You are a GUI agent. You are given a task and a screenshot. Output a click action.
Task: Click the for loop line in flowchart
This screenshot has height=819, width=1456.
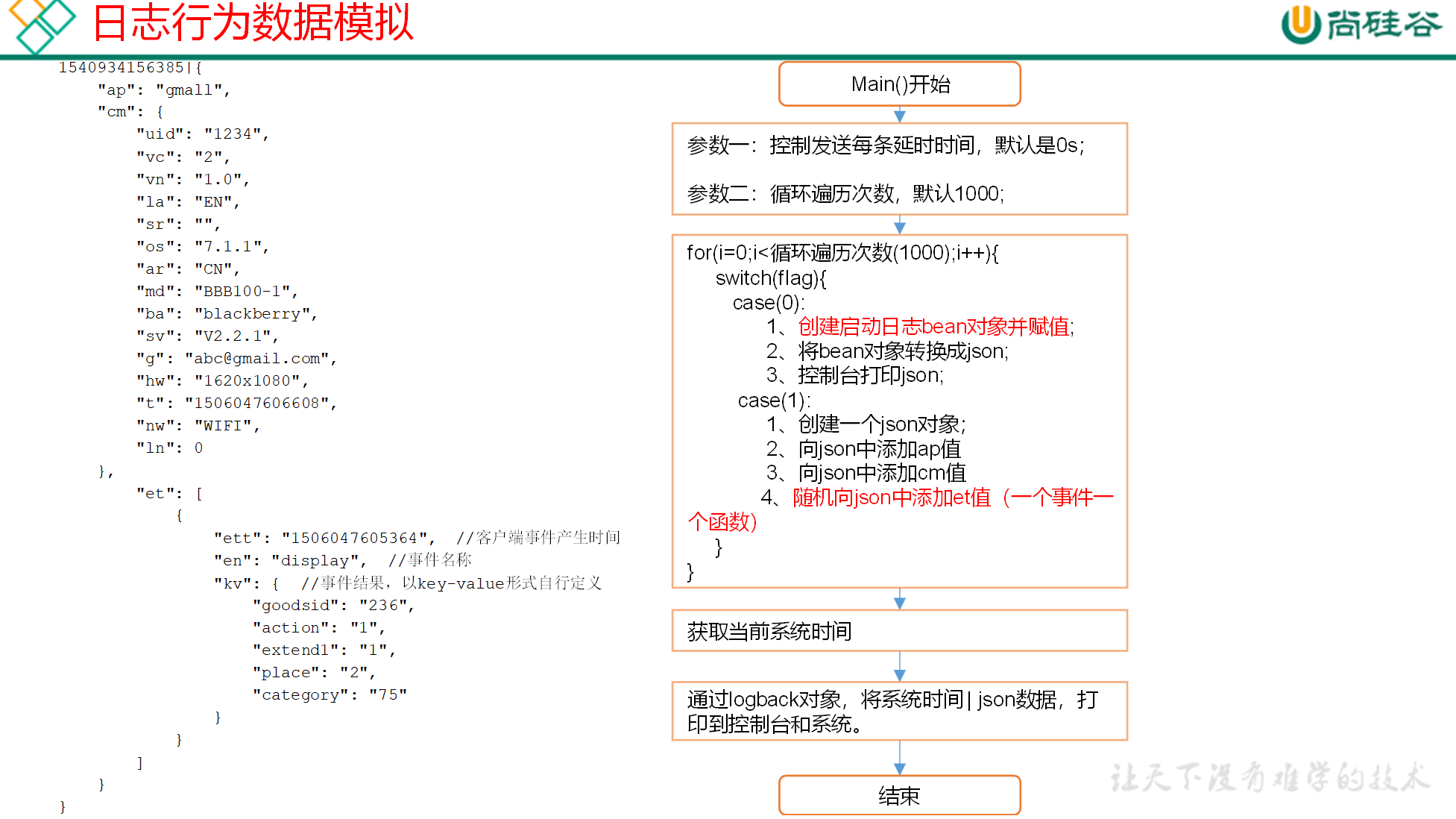click(x=842, y=254)
